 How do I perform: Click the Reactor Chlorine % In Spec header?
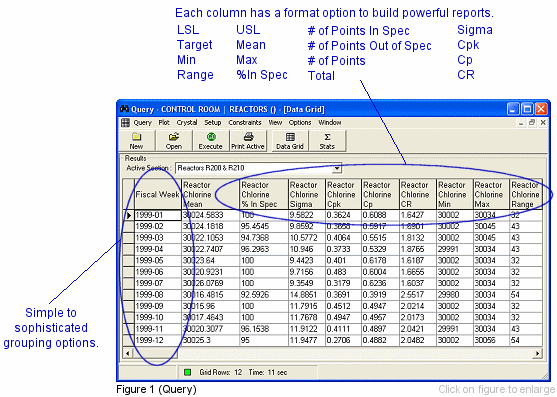[264, 194]
